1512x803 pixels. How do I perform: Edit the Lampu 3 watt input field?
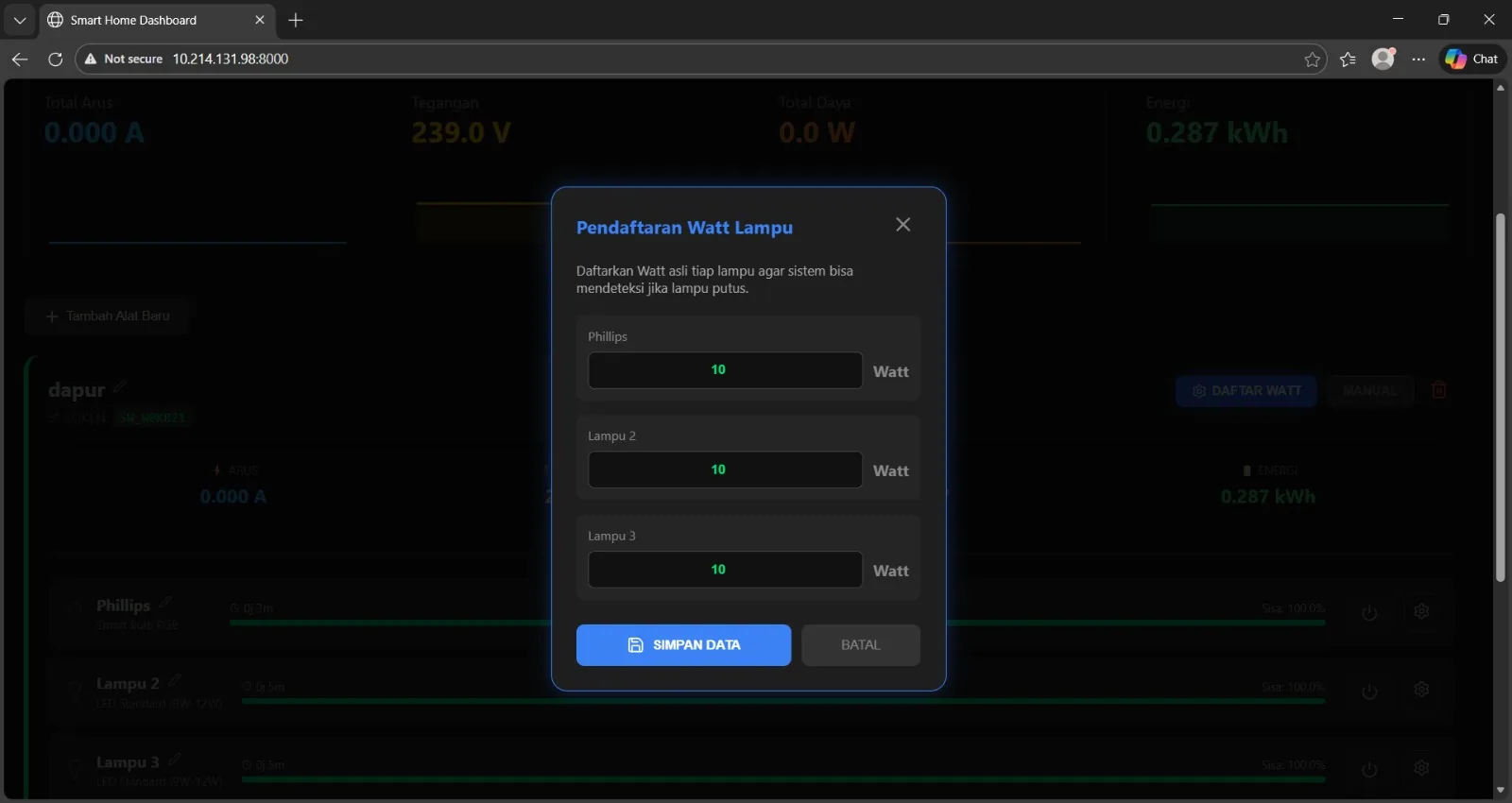pyautogui.click(x=725, y=570)
